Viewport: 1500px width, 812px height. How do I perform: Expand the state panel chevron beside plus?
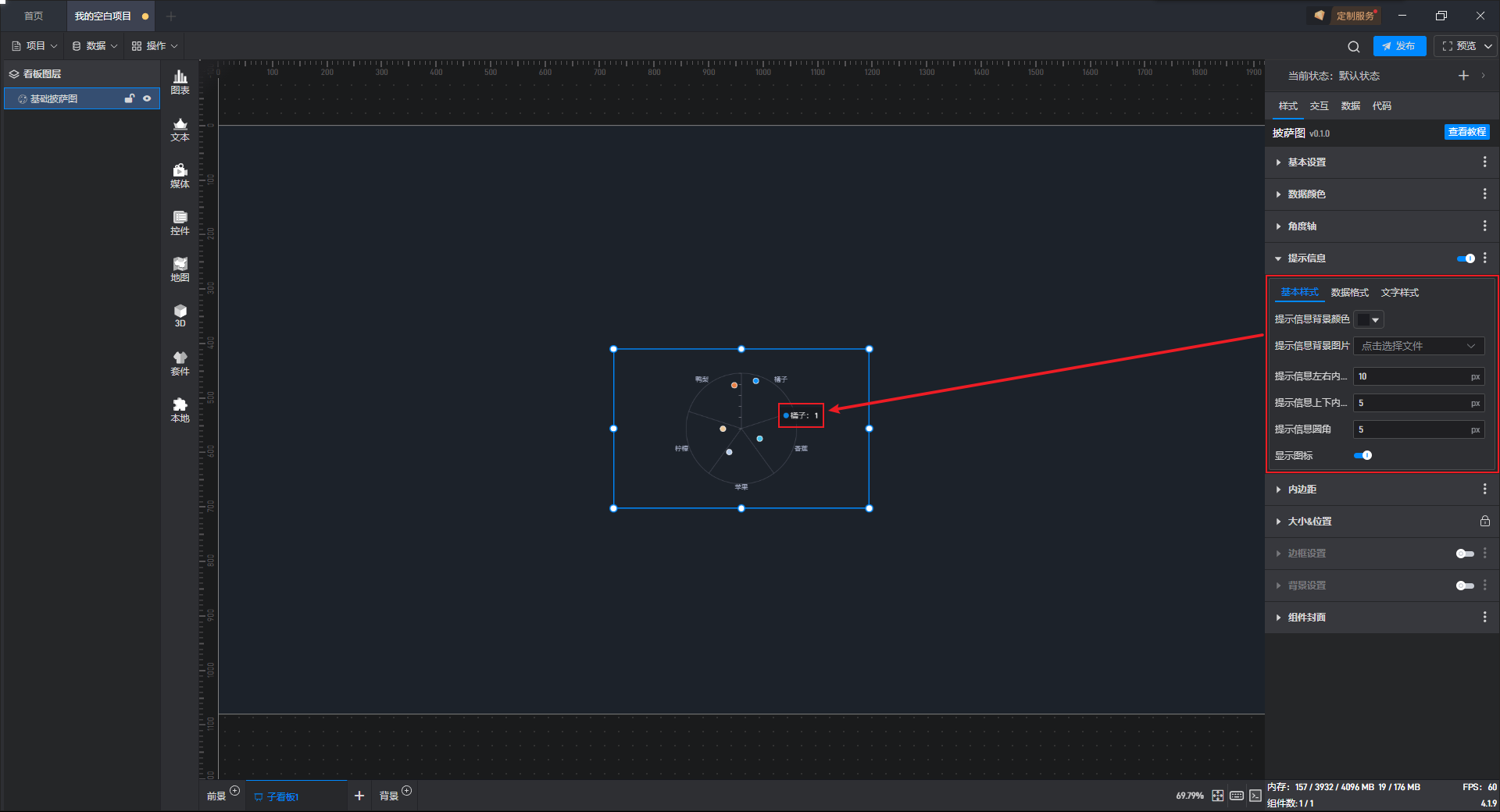point(1484,75)
